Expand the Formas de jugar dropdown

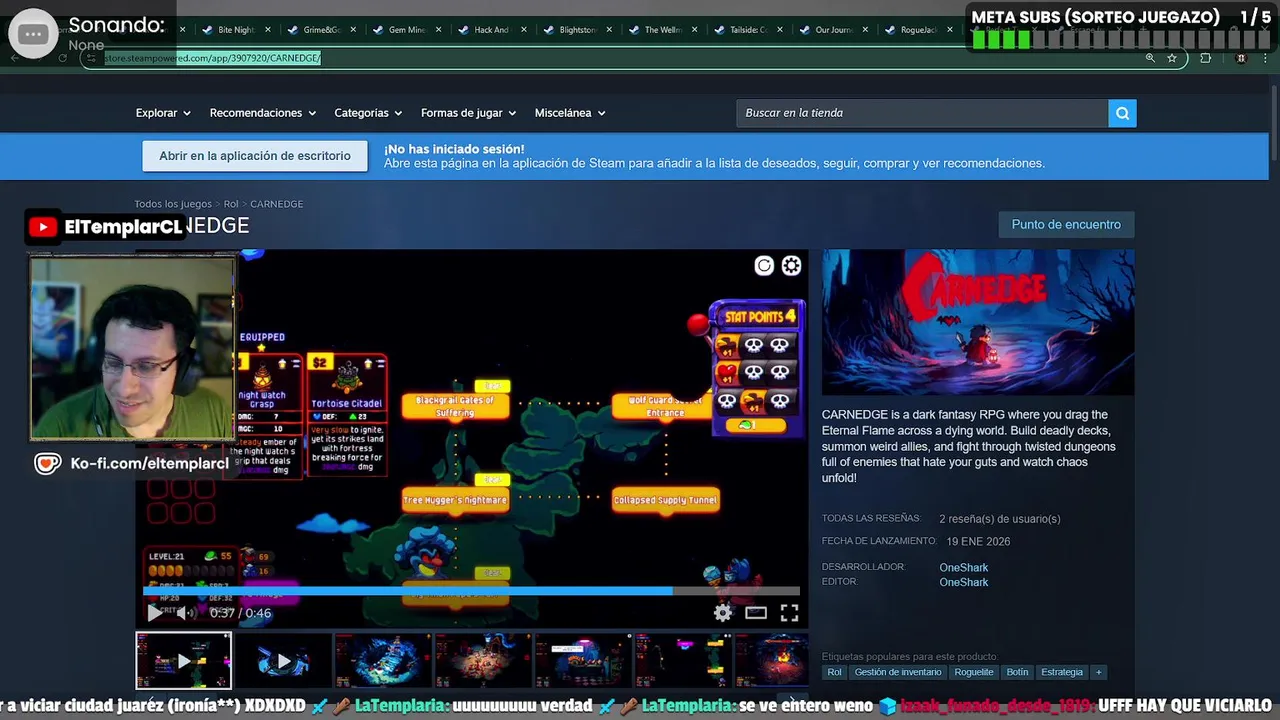(468, 113)
